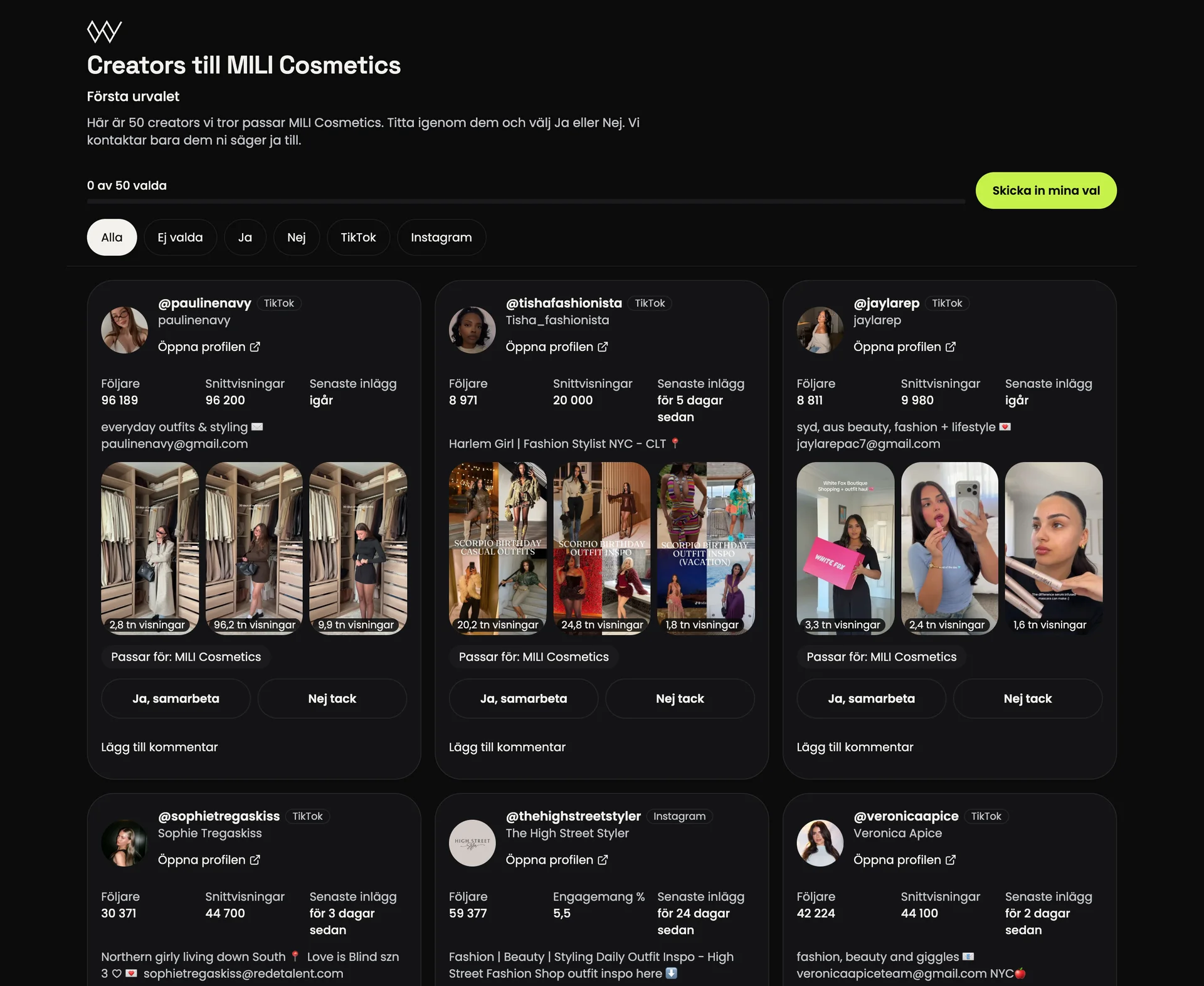Click the @sophietregaskiss handle
This screenshot has height=986, width=1204.
pyautogui.click(x=219, y=816)
